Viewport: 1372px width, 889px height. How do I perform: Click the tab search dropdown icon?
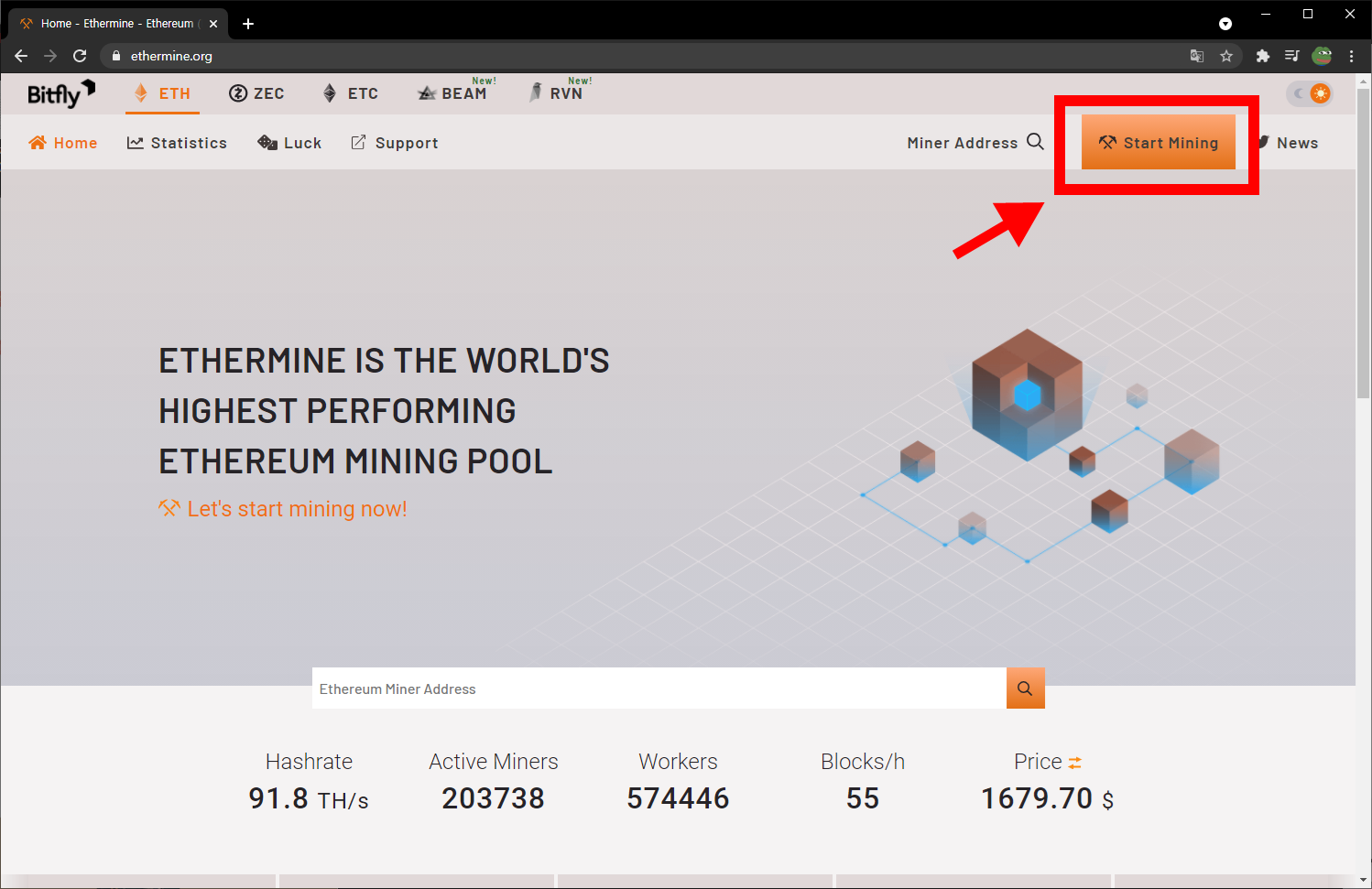pyautogui.click(x=1225, y=24)
